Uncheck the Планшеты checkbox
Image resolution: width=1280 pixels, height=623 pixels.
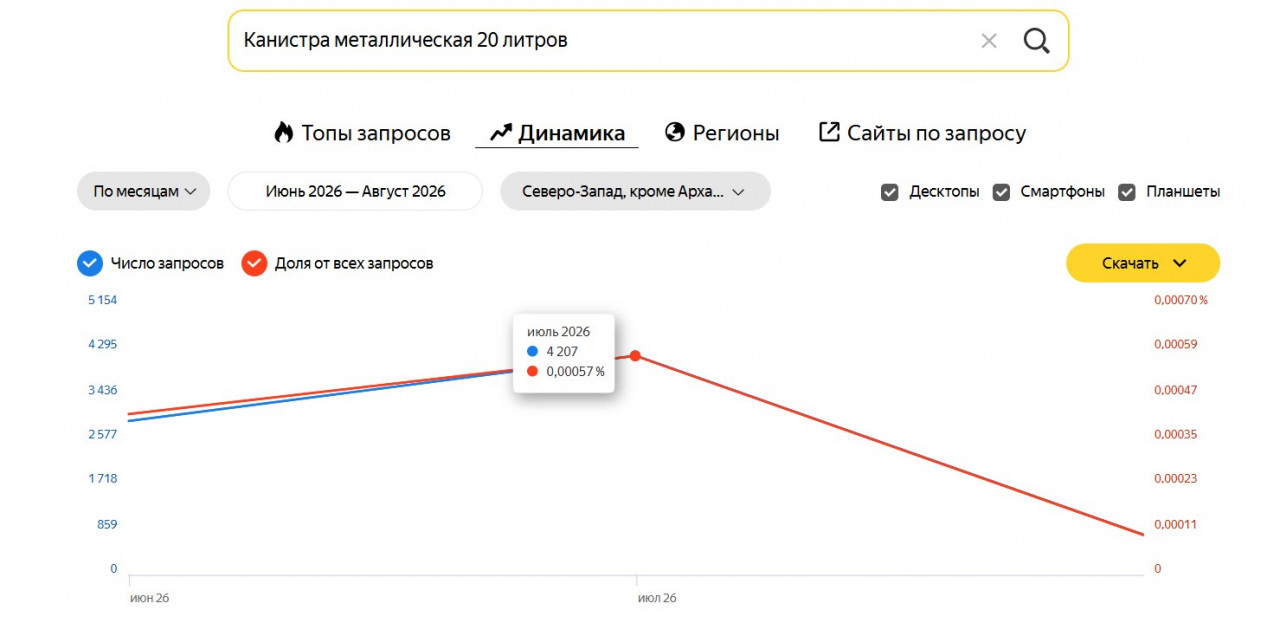point(1127,192)
